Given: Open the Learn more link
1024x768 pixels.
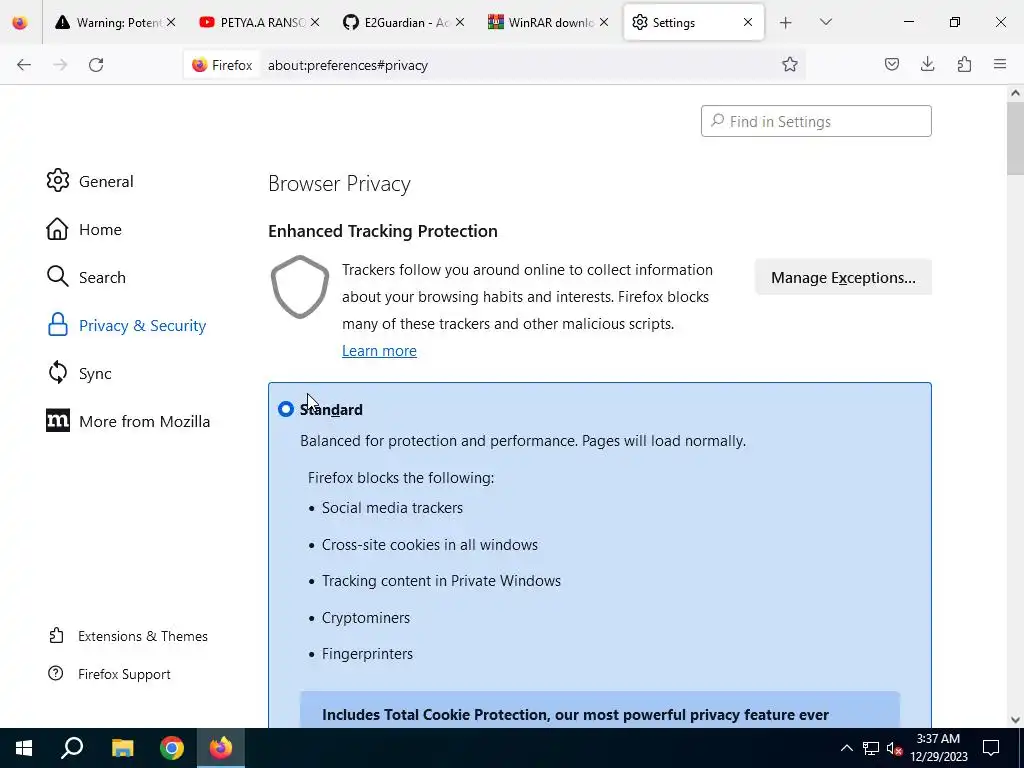Looking at the screenshot, I should (379, 351).
